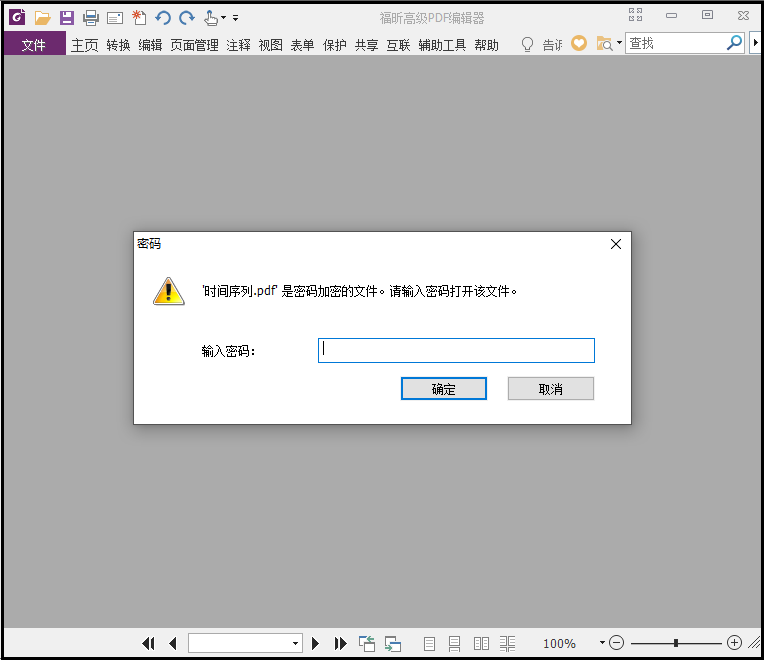Click the next view icon
Screen dimensions: 764x660
(x=393, y=643)
